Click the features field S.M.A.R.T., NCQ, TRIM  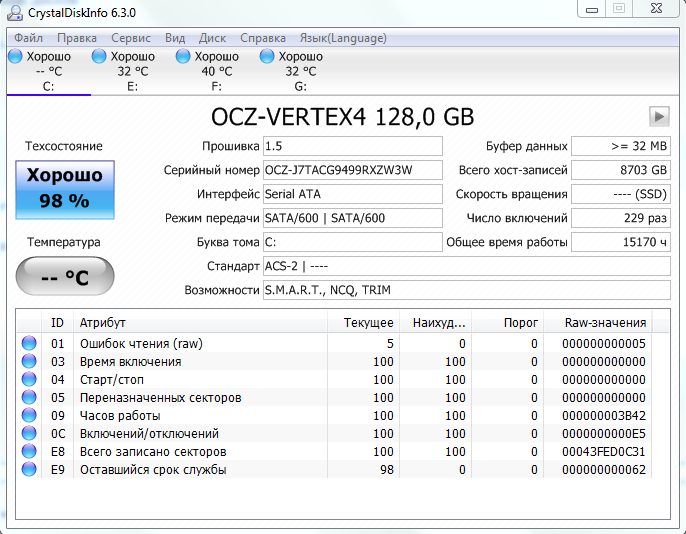click(x=467, y=290)
